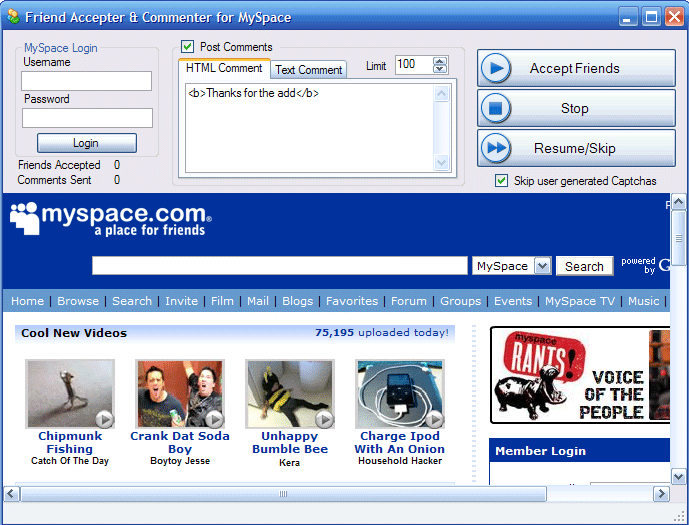
Task: Click the Member Login header
Action: click(x=540, y=451)
